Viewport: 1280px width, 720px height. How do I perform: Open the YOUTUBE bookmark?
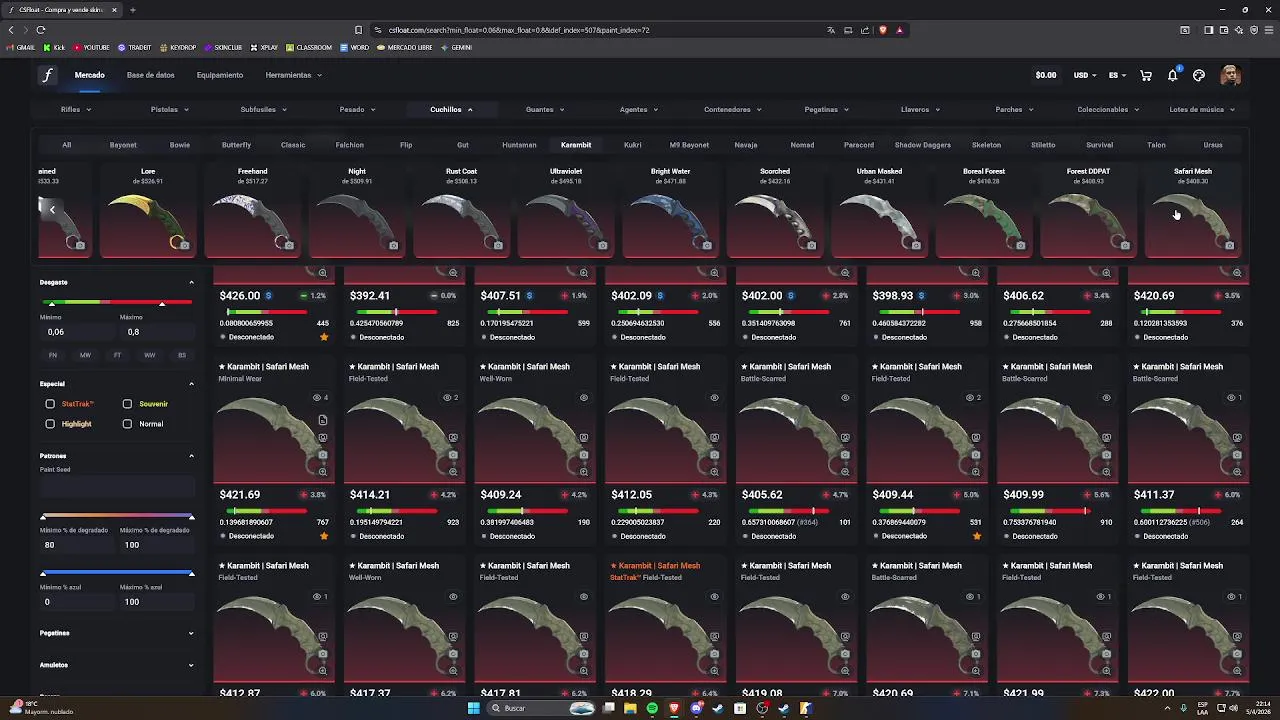pos(91,47)
